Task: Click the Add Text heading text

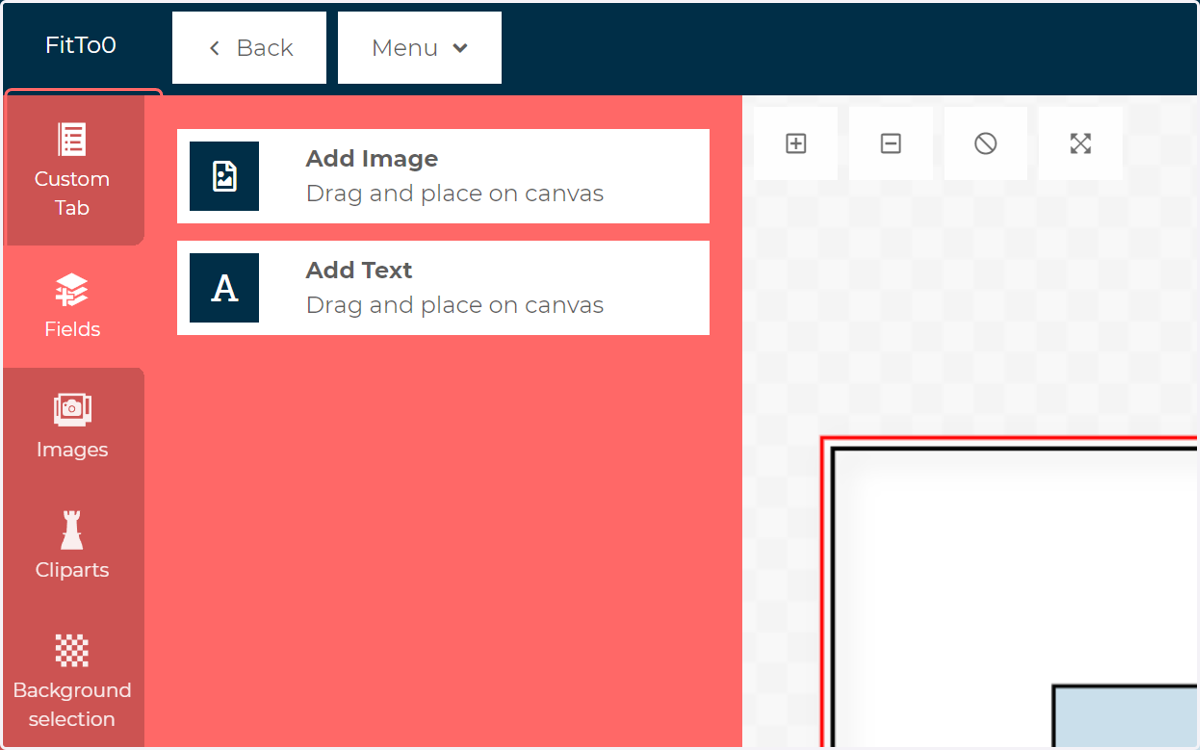Action: (x=359, y=270)
